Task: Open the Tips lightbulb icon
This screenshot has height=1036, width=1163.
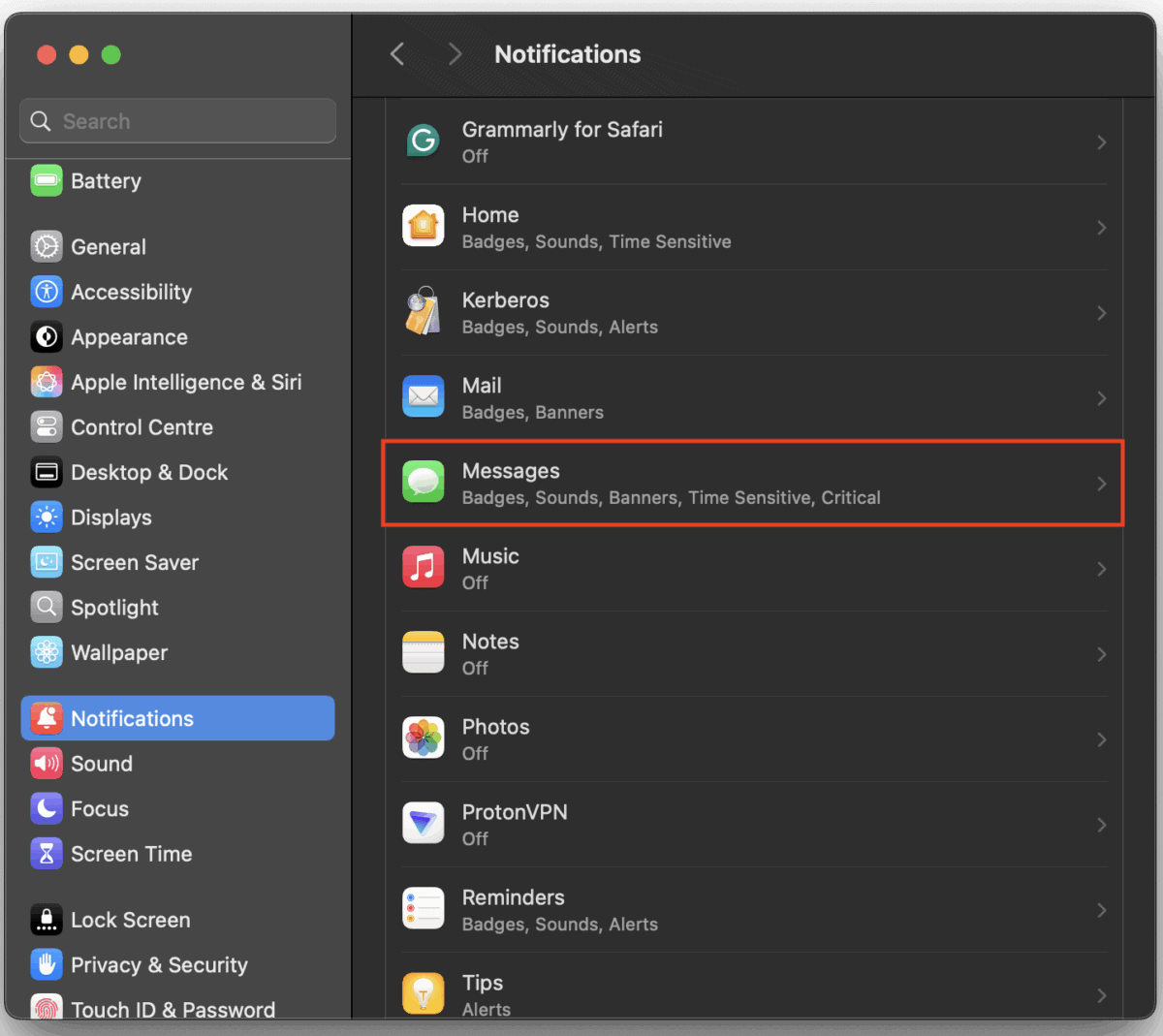Action: (424, 992)
